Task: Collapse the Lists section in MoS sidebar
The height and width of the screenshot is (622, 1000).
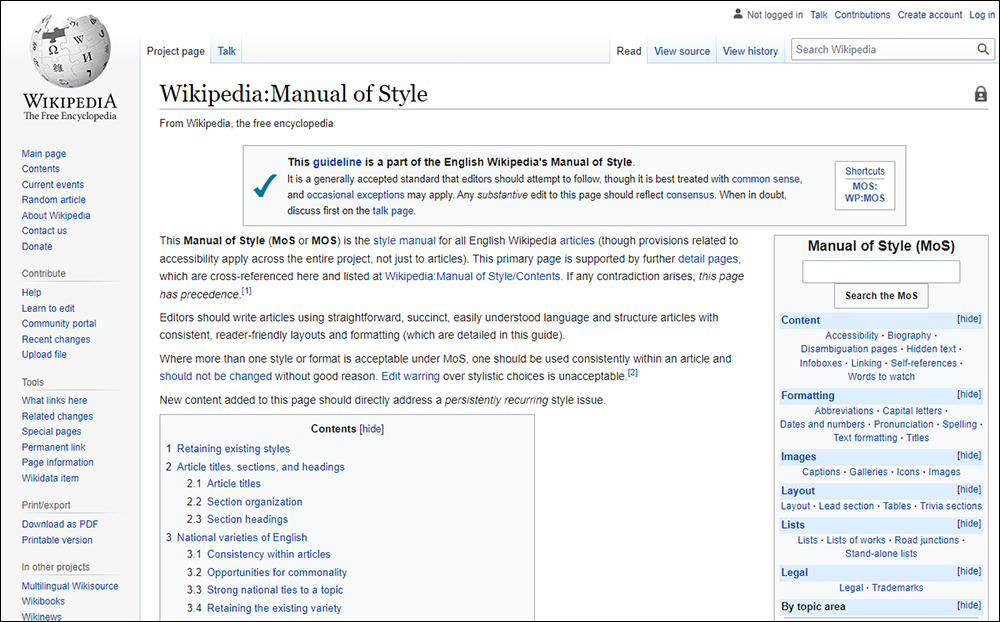Action: pyautogui.click(x=969, y=524)
